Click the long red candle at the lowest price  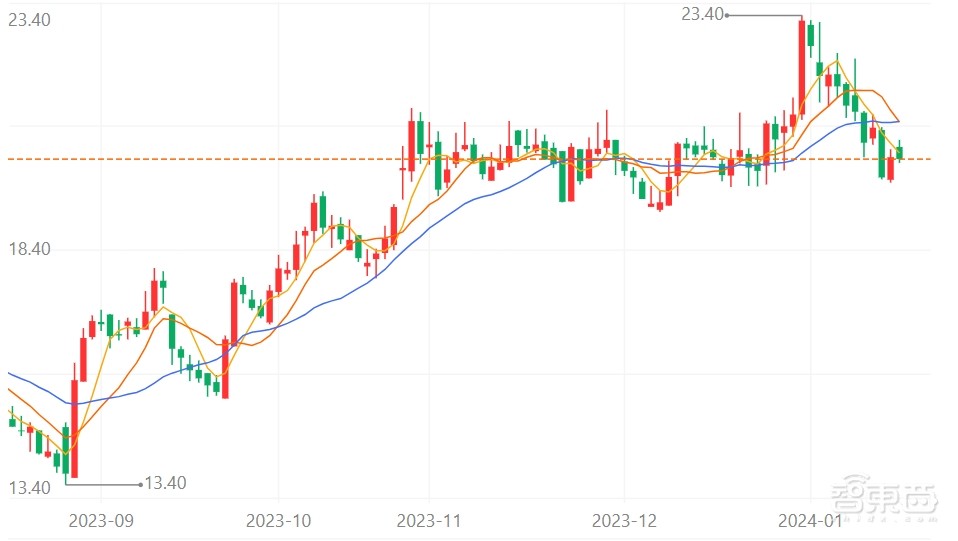point(74,428)
